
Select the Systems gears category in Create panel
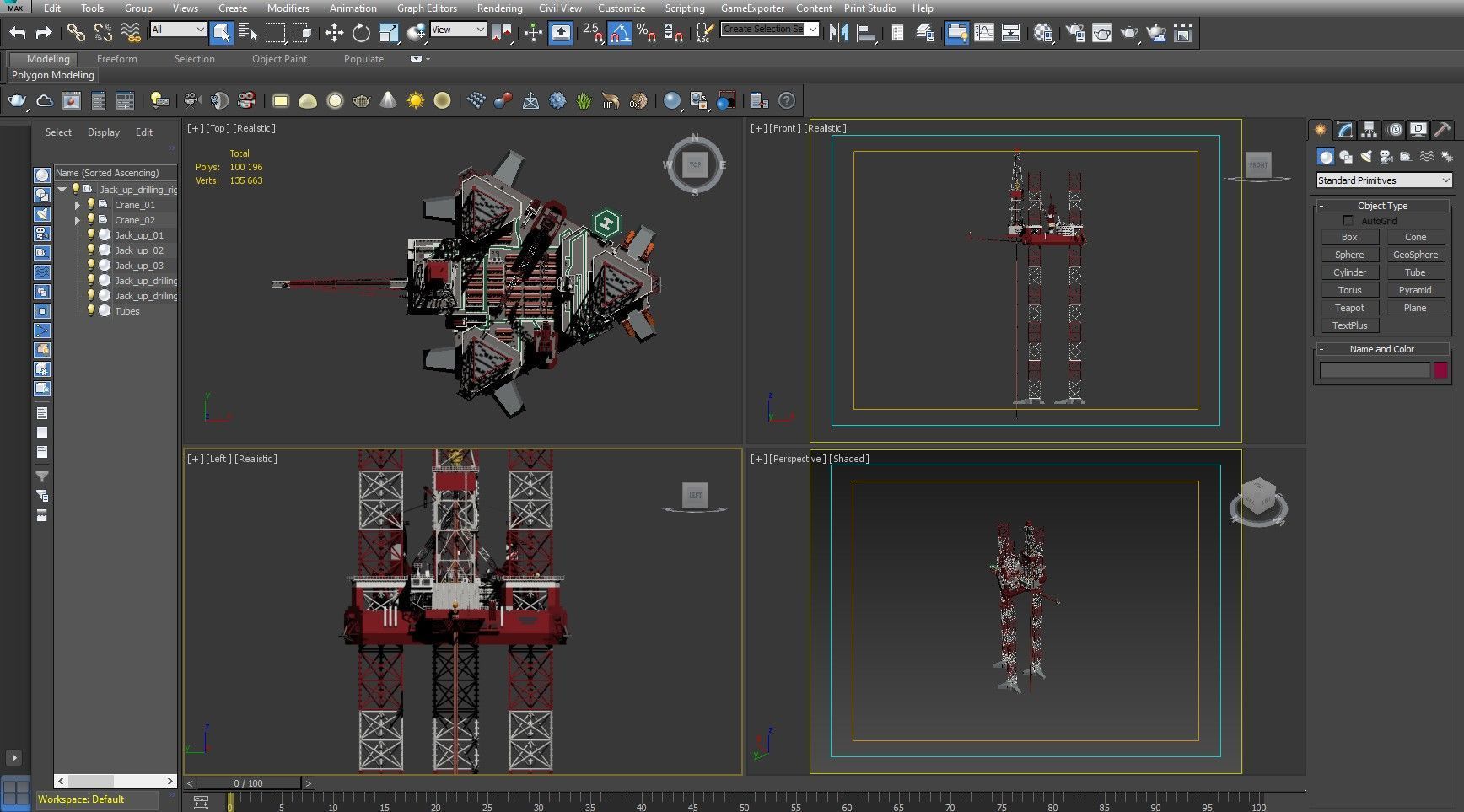(1447, 157)
